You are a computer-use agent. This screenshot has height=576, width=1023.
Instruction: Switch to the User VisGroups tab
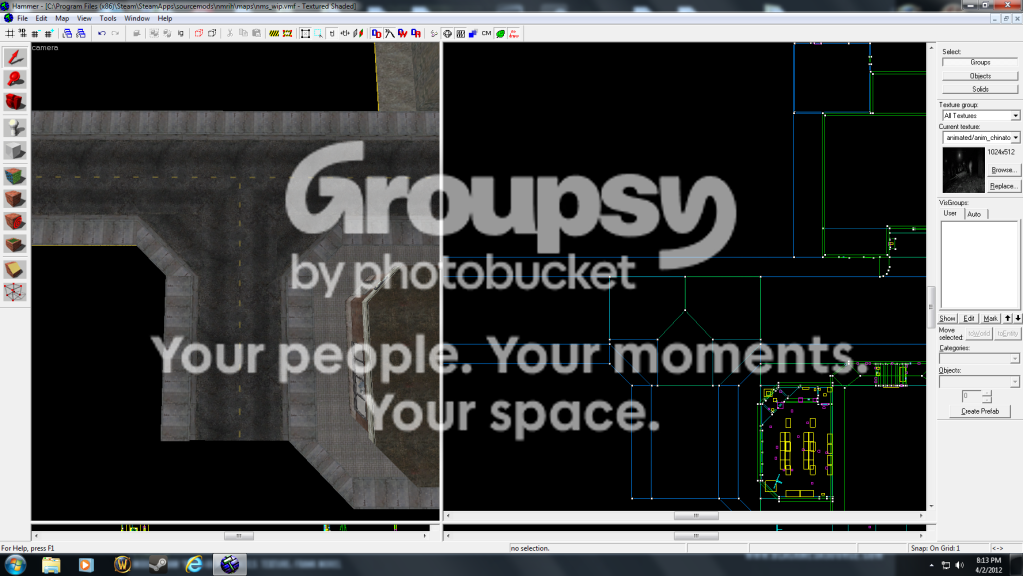point(950,213)
